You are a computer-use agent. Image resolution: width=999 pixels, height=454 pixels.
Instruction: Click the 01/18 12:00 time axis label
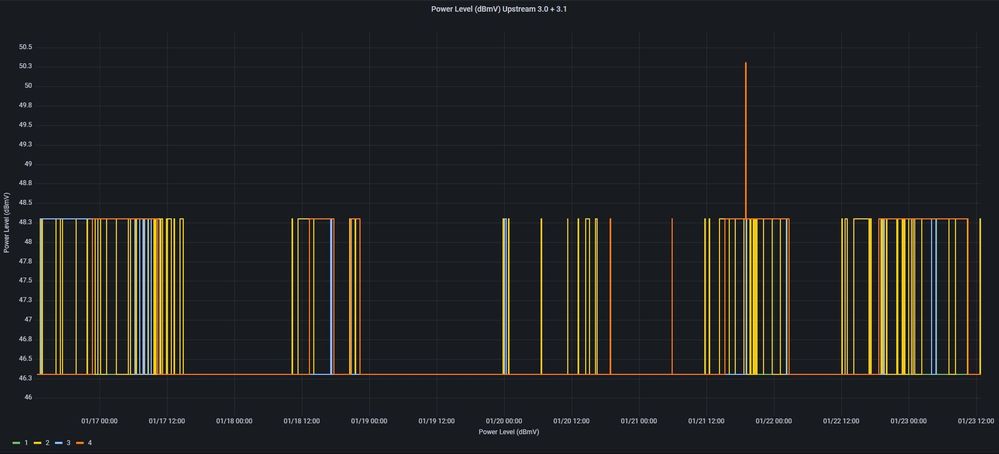click(302, 421)
